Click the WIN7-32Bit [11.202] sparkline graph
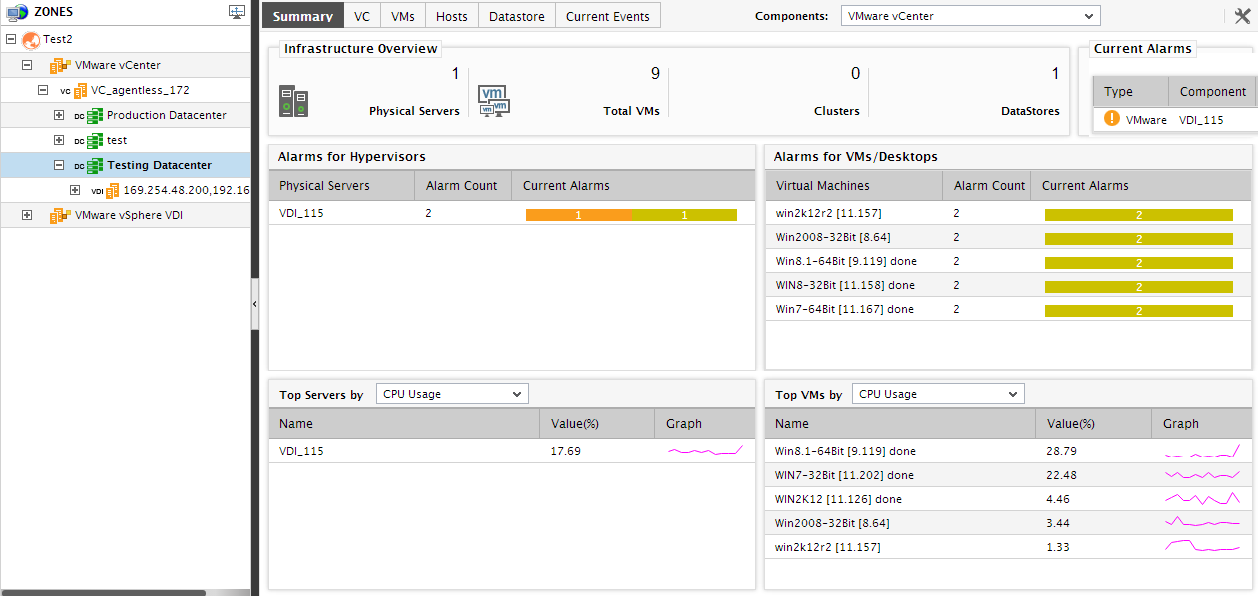The width and height of the screenshot is (1258, 596). [1203, 475]
